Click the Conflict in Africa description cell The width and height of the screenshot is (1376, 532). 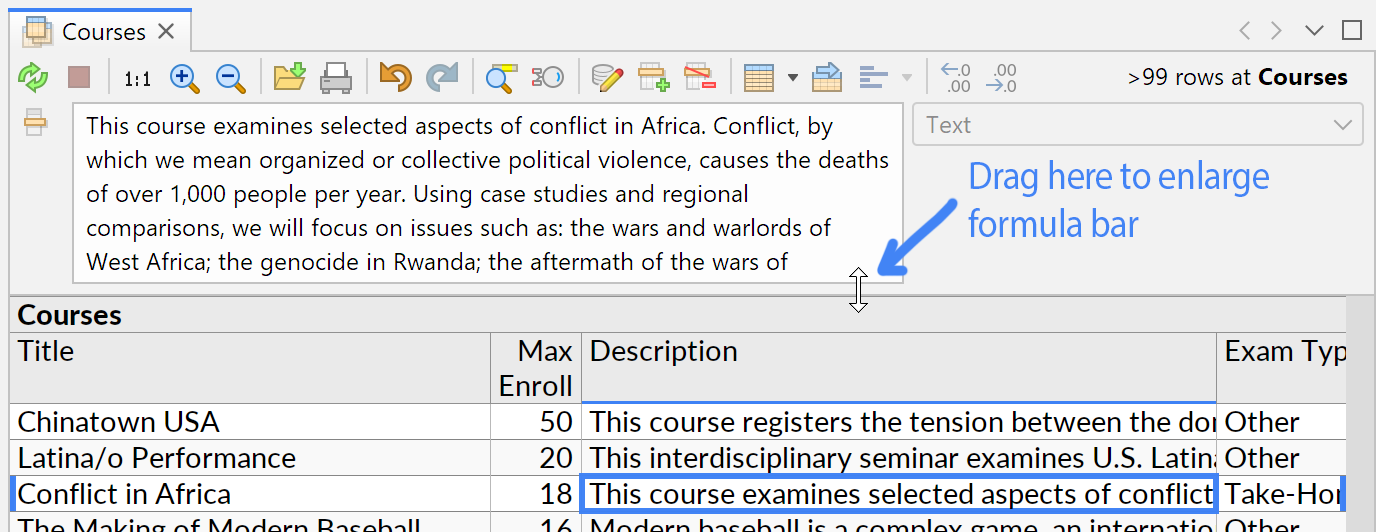pos(899,494)
